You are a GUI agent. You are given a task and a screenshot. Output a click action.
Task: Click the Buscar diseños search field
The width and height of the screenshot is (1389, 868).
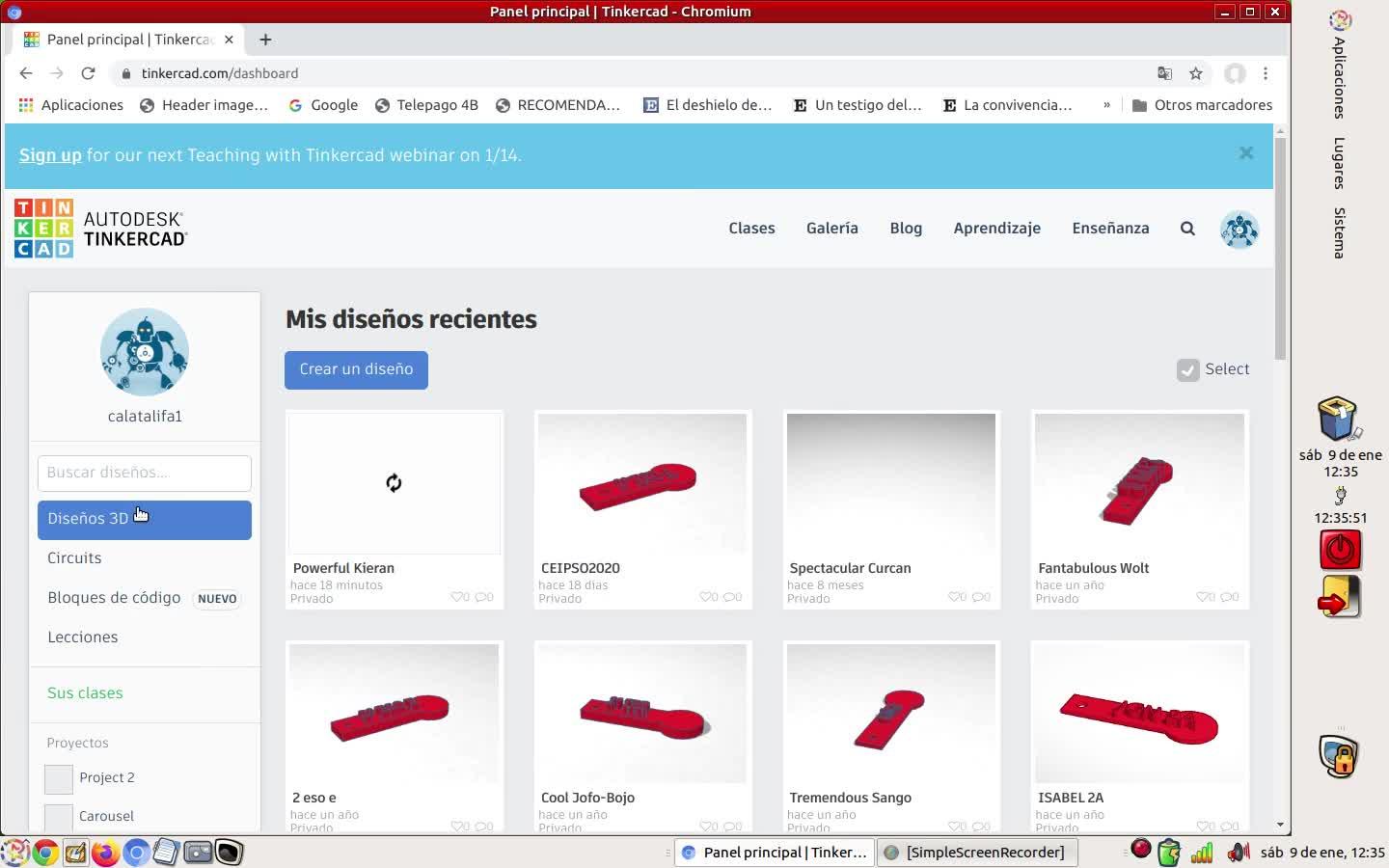(145, 474)
